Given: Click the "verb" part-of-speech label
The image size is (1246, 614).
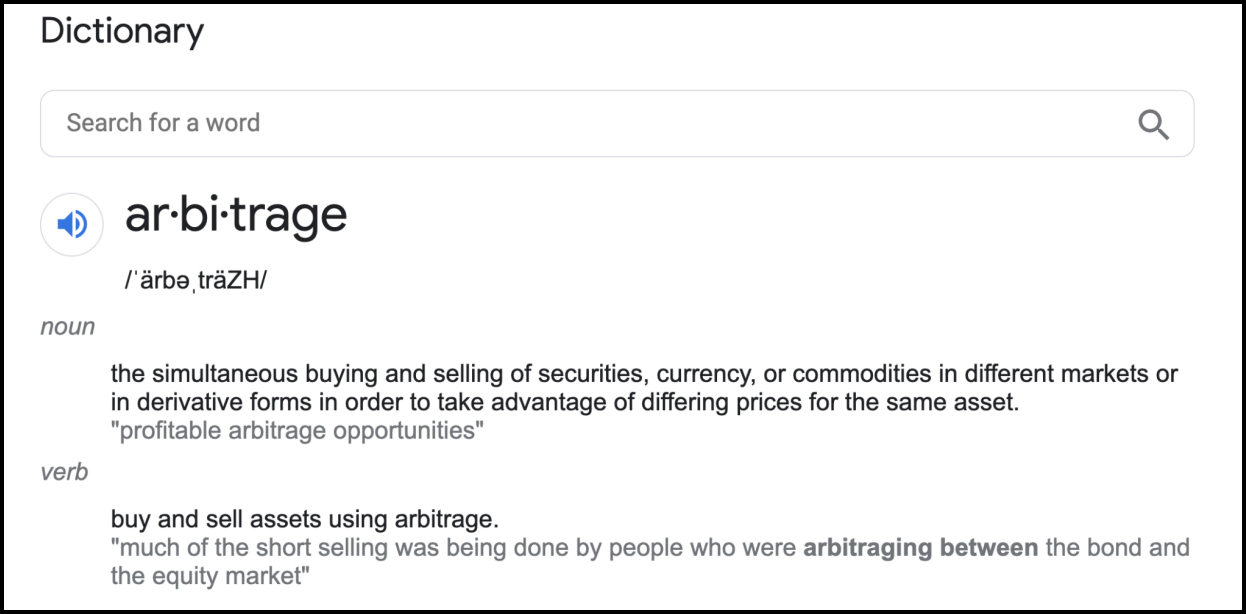Looking at the screenshot, I should (x=65, y=472).
